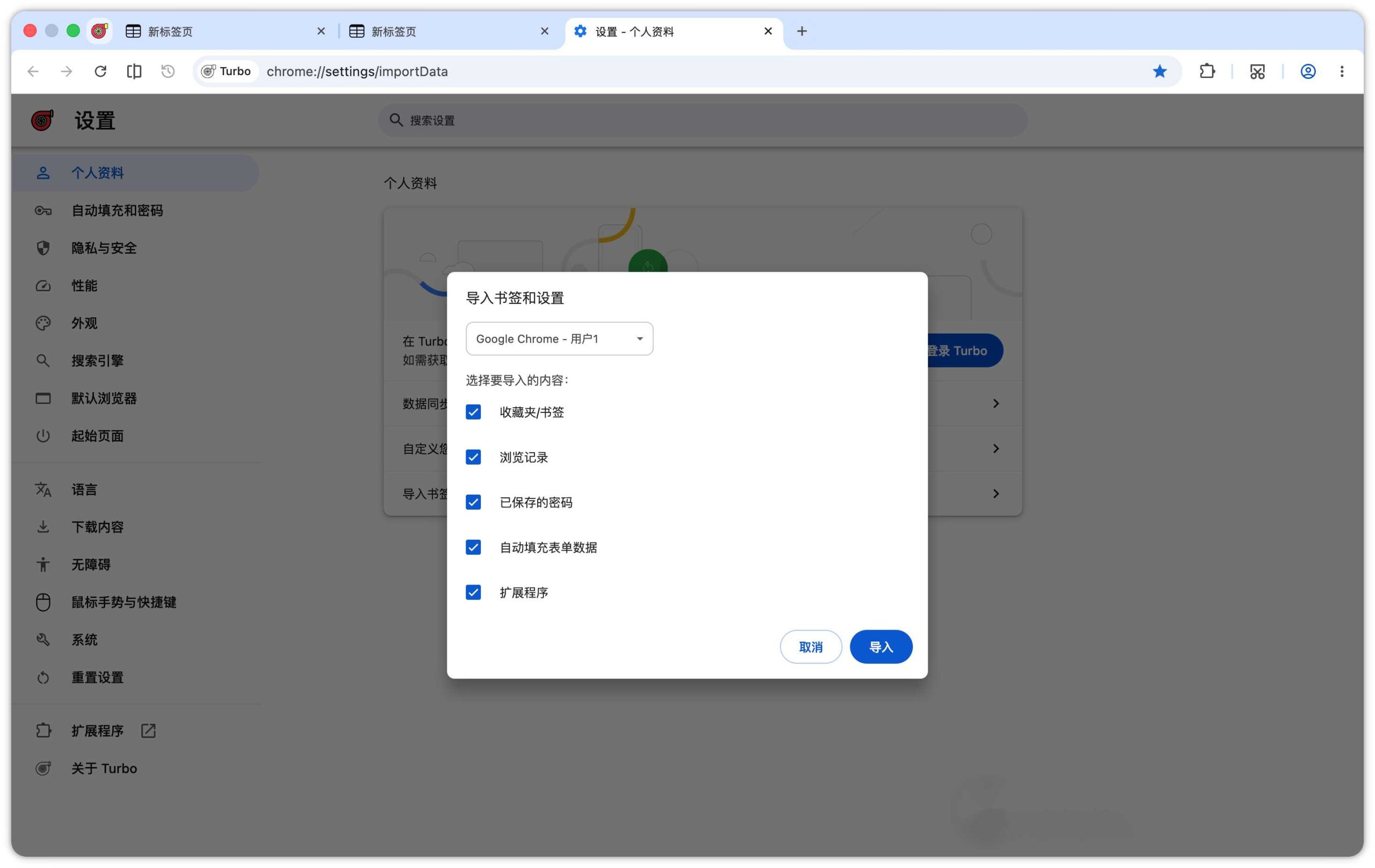Close the first 新标签页 tab
1375x868 pixels.
321,31
